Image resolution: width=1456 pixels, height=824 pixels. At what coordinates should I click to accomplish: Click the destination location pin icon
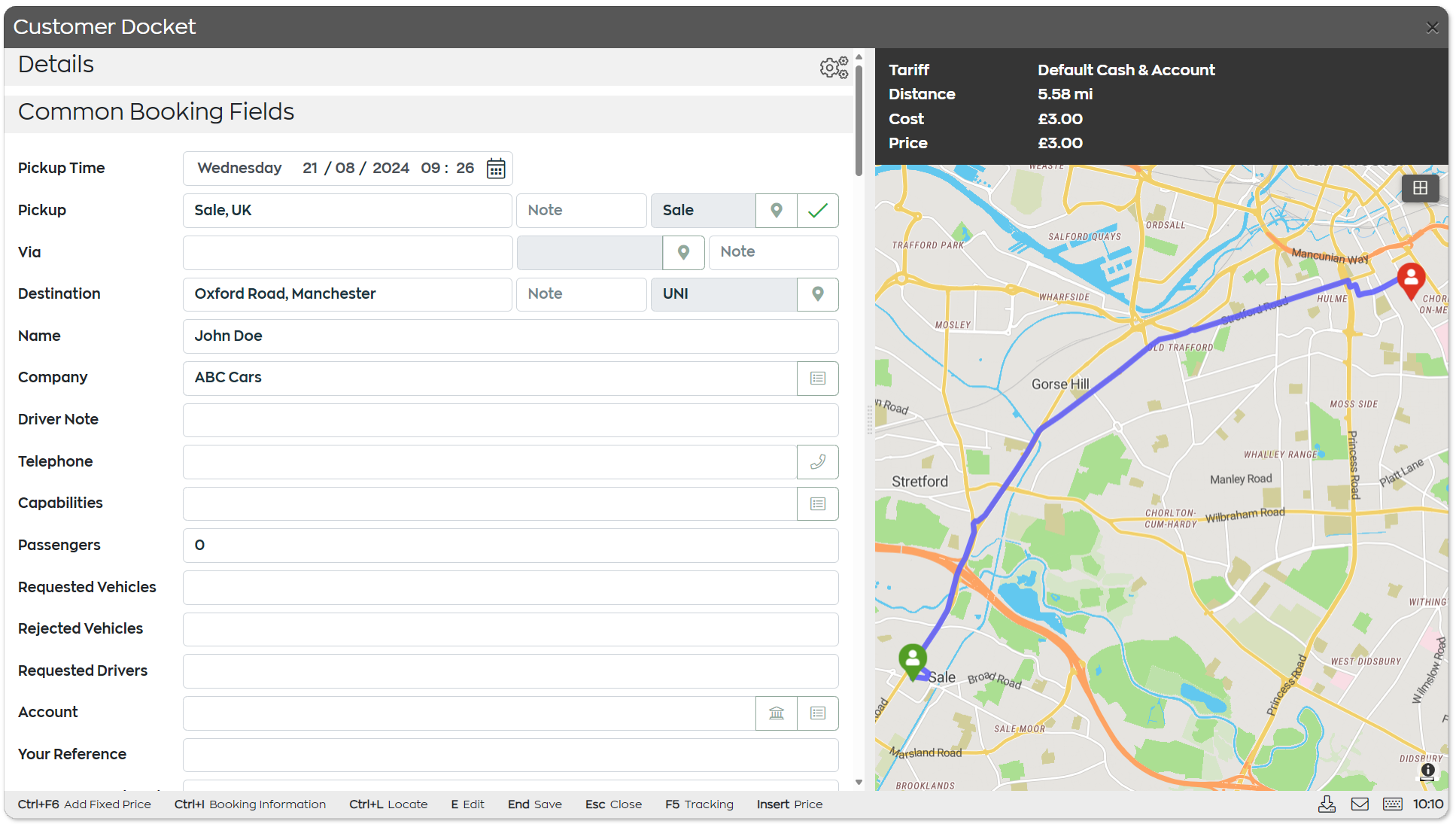point(818,294)
